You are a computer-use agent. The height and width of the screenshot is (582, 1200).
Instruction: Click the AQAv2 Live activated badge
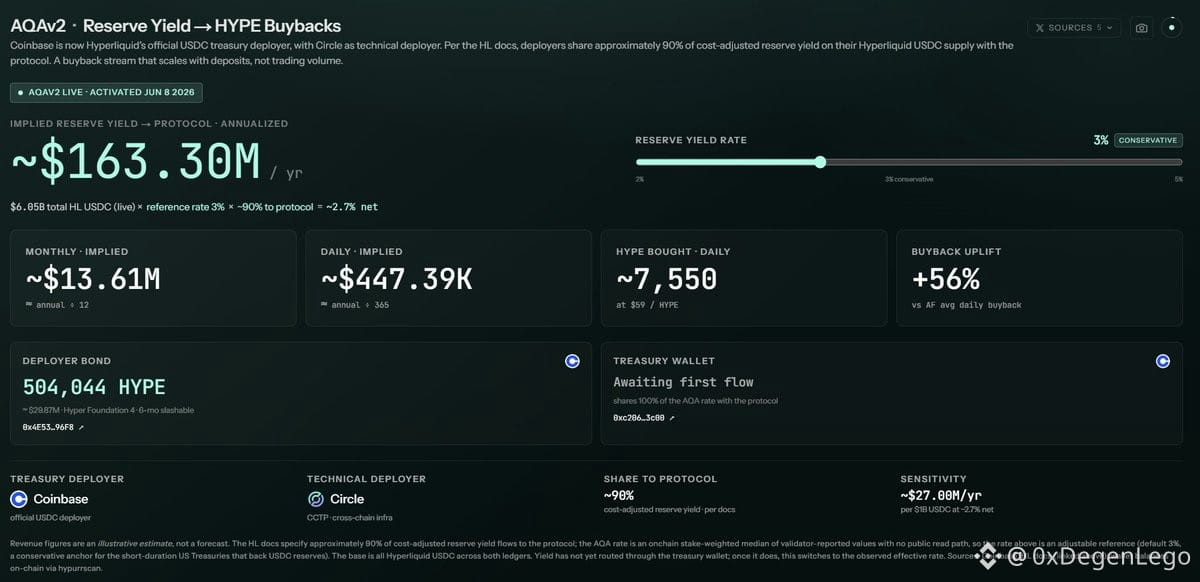tap(107, 92)
